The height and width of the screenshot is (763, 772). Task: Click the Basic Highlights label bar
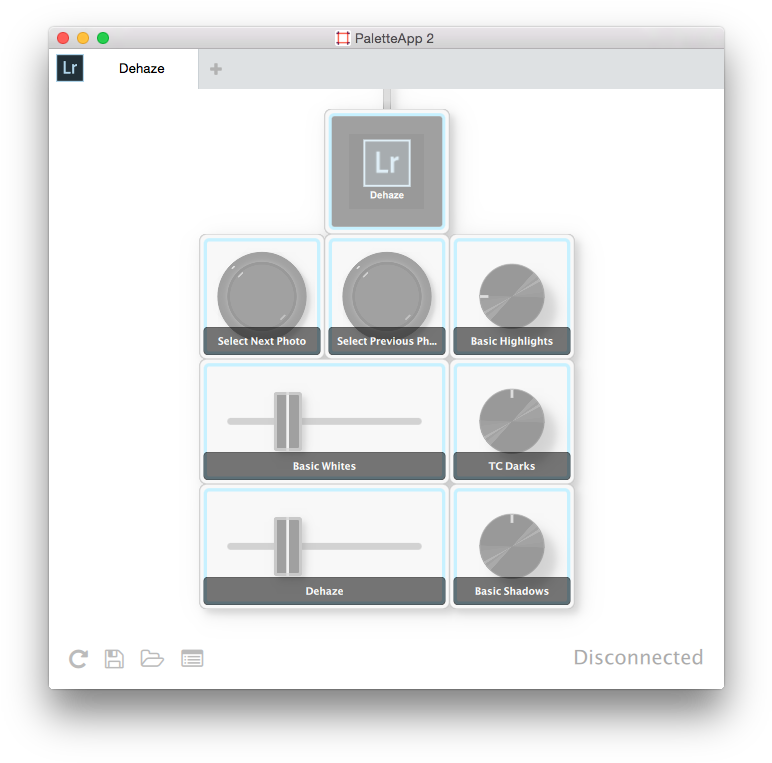point(512,341)
